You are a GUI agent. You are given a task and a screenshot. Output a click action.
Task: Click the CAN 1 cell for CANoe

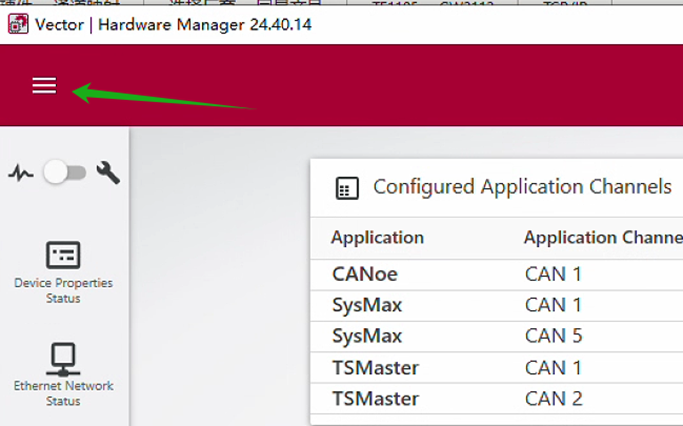coord(553,274)
